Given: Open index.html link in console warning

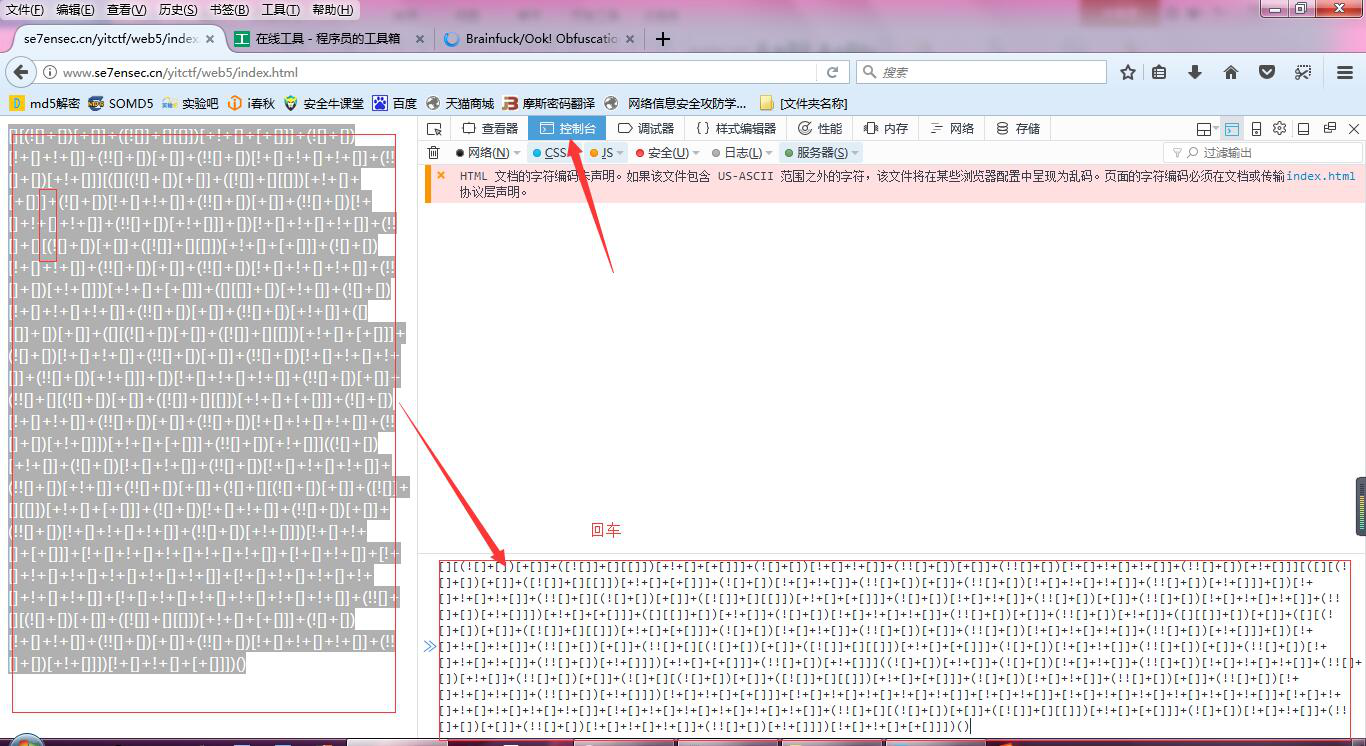Looking at the screenshot, I should pyautogui.click(x=1320, y=176).
